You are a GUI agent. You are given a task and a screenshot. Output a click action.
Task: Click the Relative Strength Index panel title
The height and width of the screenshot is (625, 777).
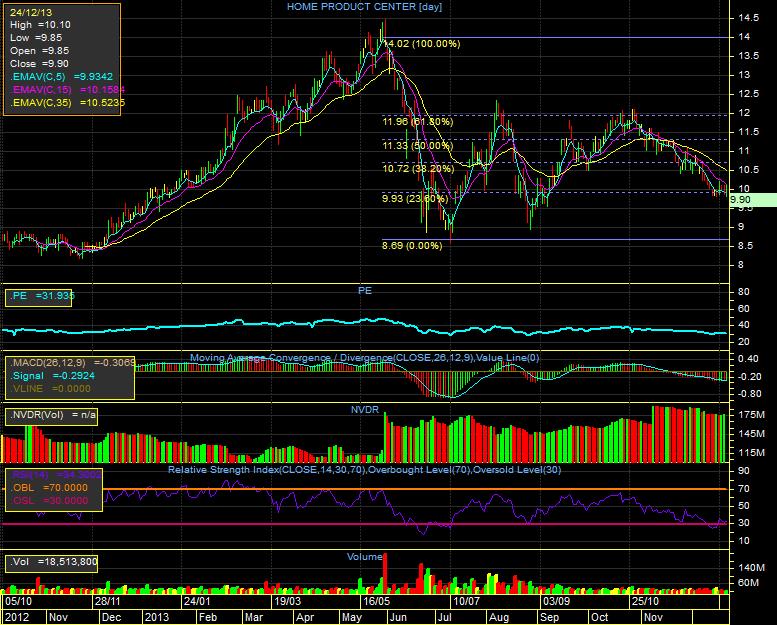(365, 469)
